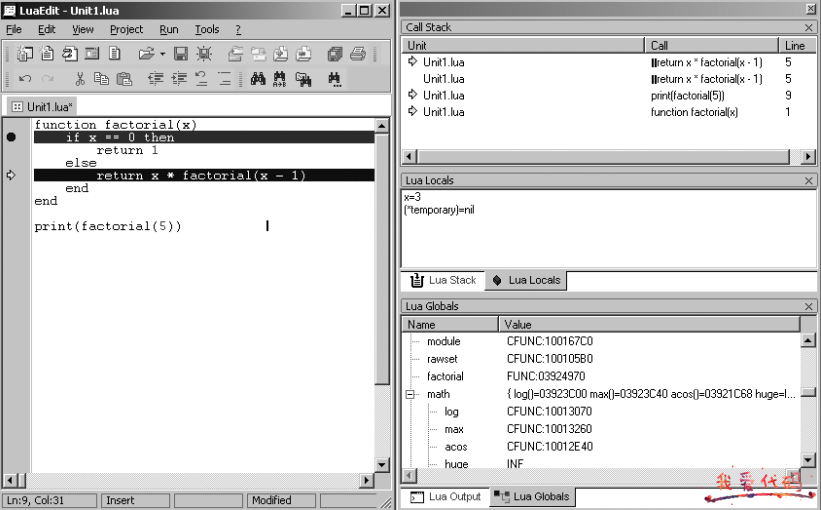Viewport: 821px width, 510px height.
Task: Select the factorial global row
Action: (602, 376)
